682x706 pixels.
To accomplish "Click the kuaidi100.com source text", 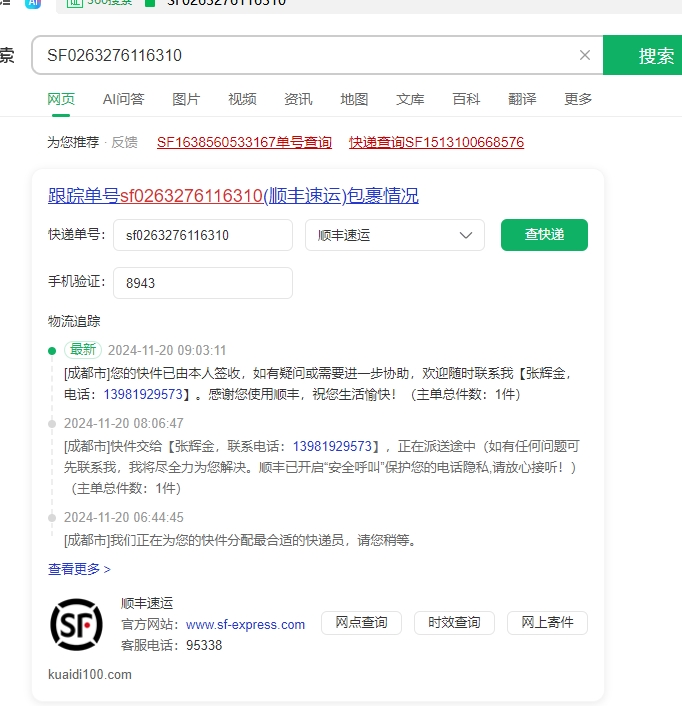I will [90, 674].
